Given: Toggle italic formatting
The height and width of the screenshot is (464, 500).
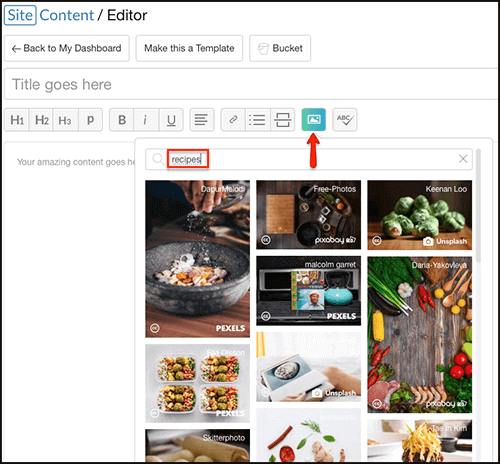Looking at the screenshot, I should pos(146,120).
